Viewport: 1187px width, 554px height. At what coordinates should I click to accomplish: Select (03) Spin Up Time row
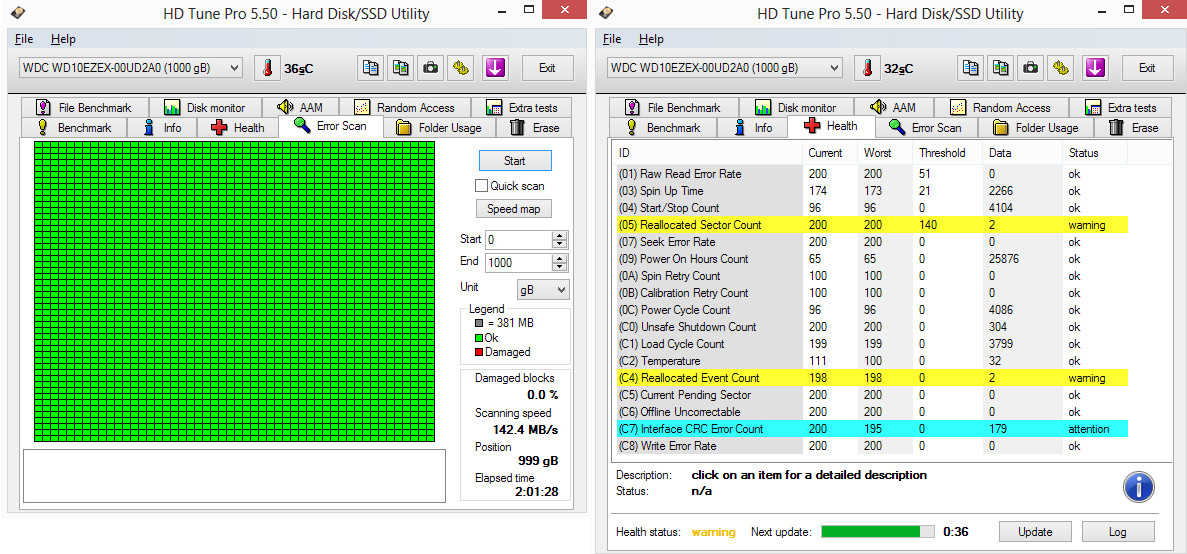[872, 191]
